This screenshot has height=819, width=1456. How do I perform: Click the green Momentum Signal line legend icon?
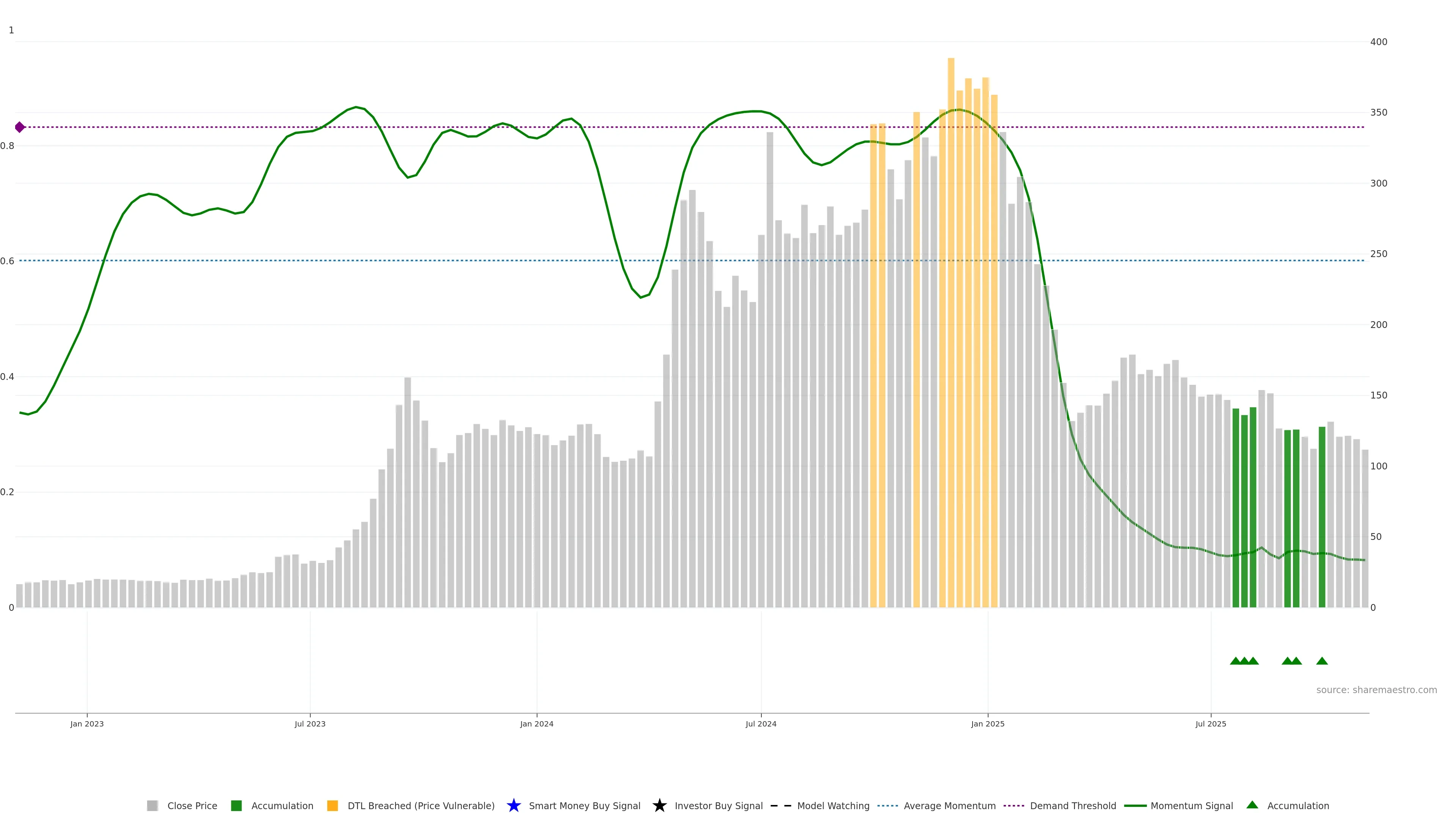coord(1135,805)
